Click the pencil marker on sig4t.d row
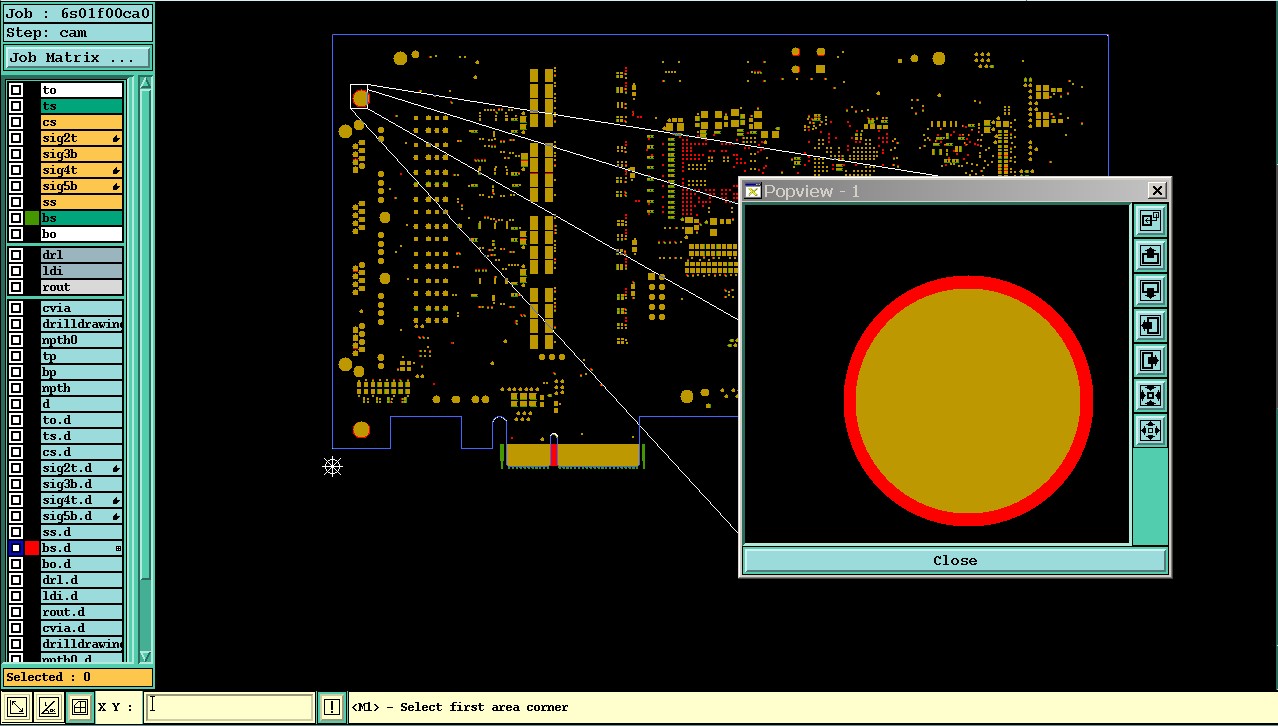 tap(116, 500)
